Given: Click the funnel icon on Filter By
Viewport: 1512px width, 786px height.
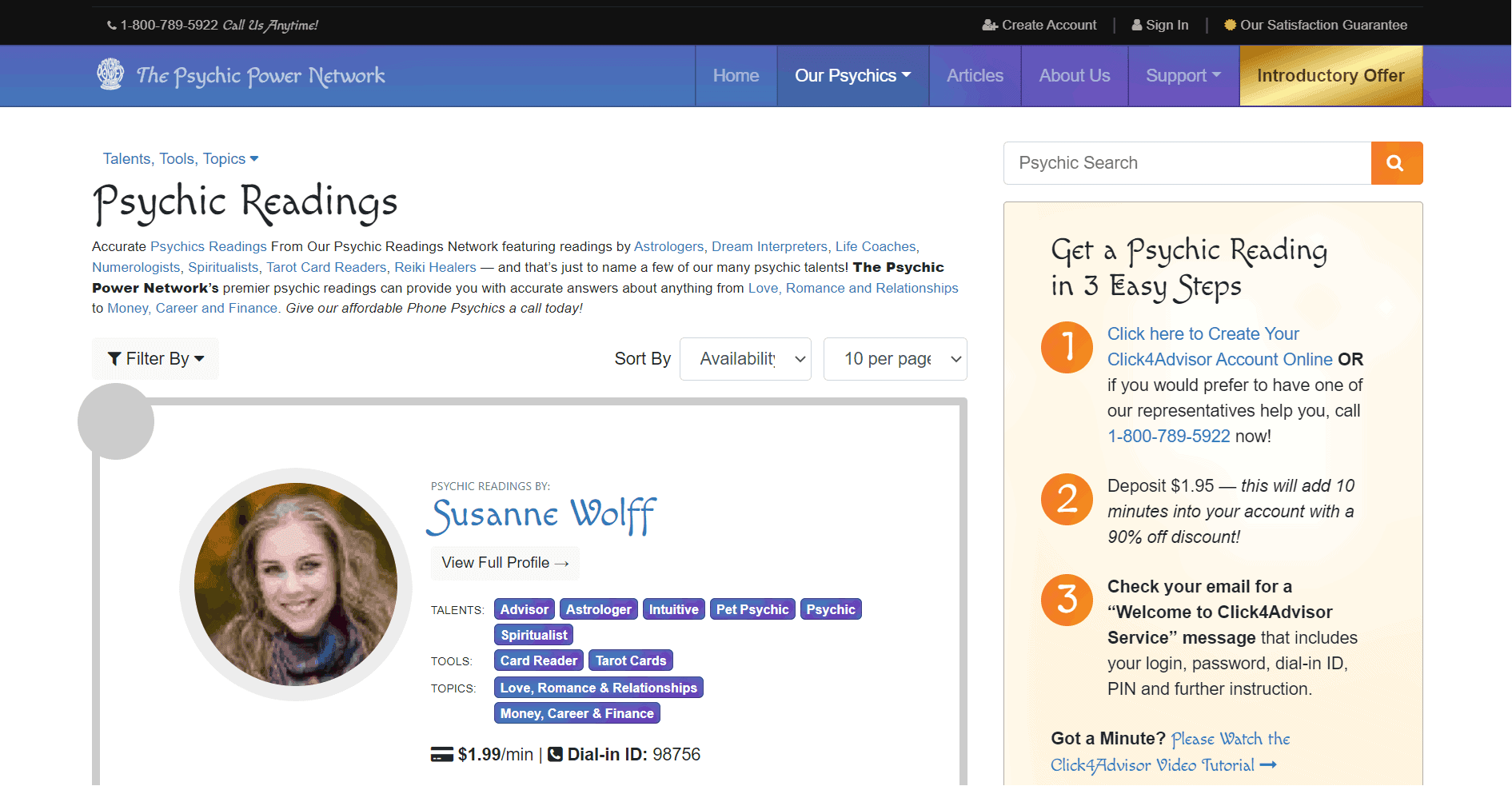Looking at the screenshot, I should (115, 359).
